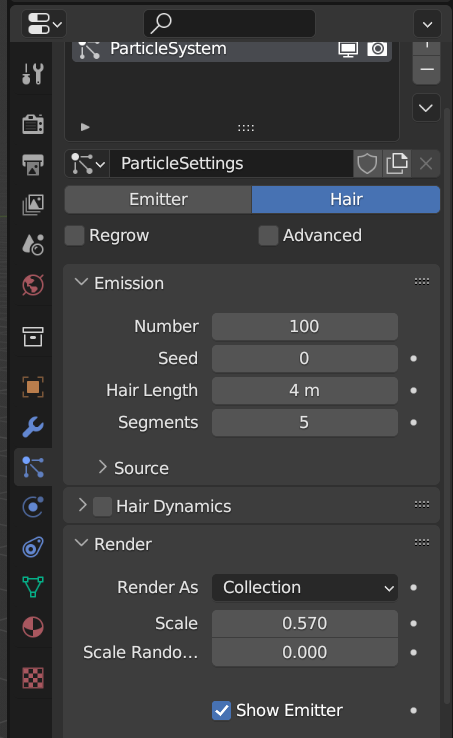The height and width of the screenshot is (738, 453).
Task: Expand the particle list filter arrow
Action: (85, 127)
